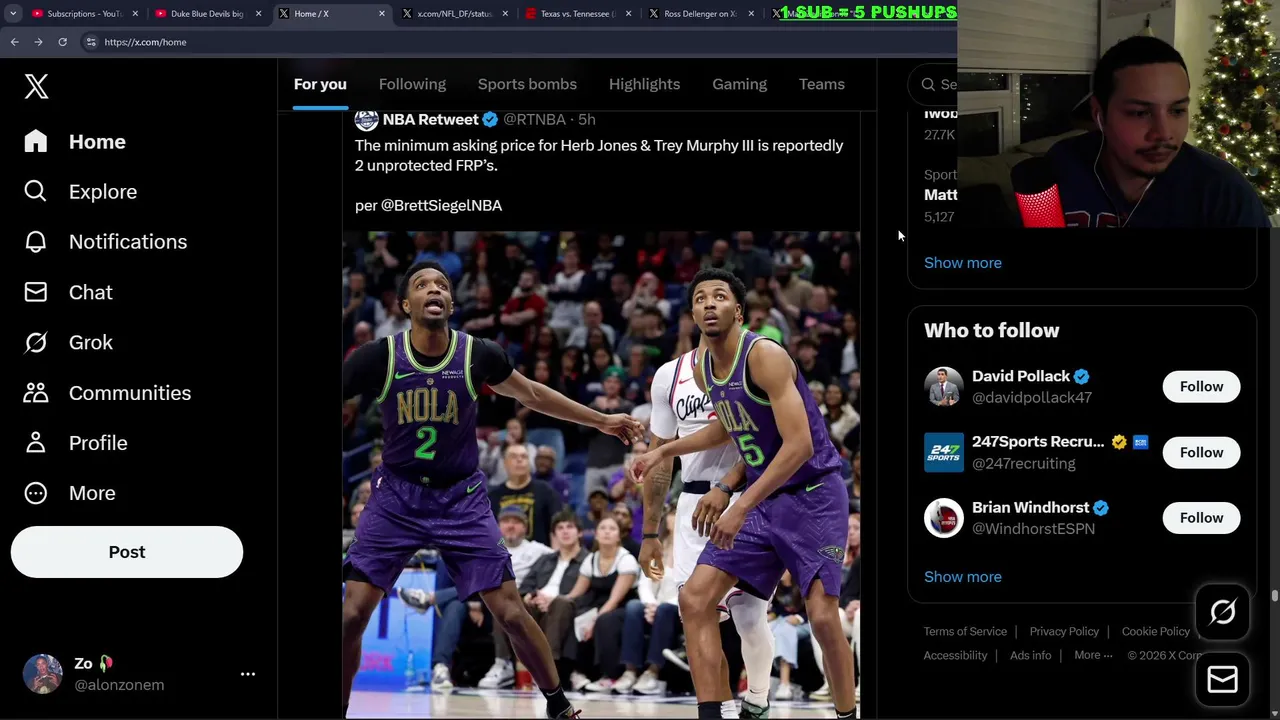Open the Accessibility footer link
Screen dimensions: 1280x720
pyautogui.click(x=955, y=655)
